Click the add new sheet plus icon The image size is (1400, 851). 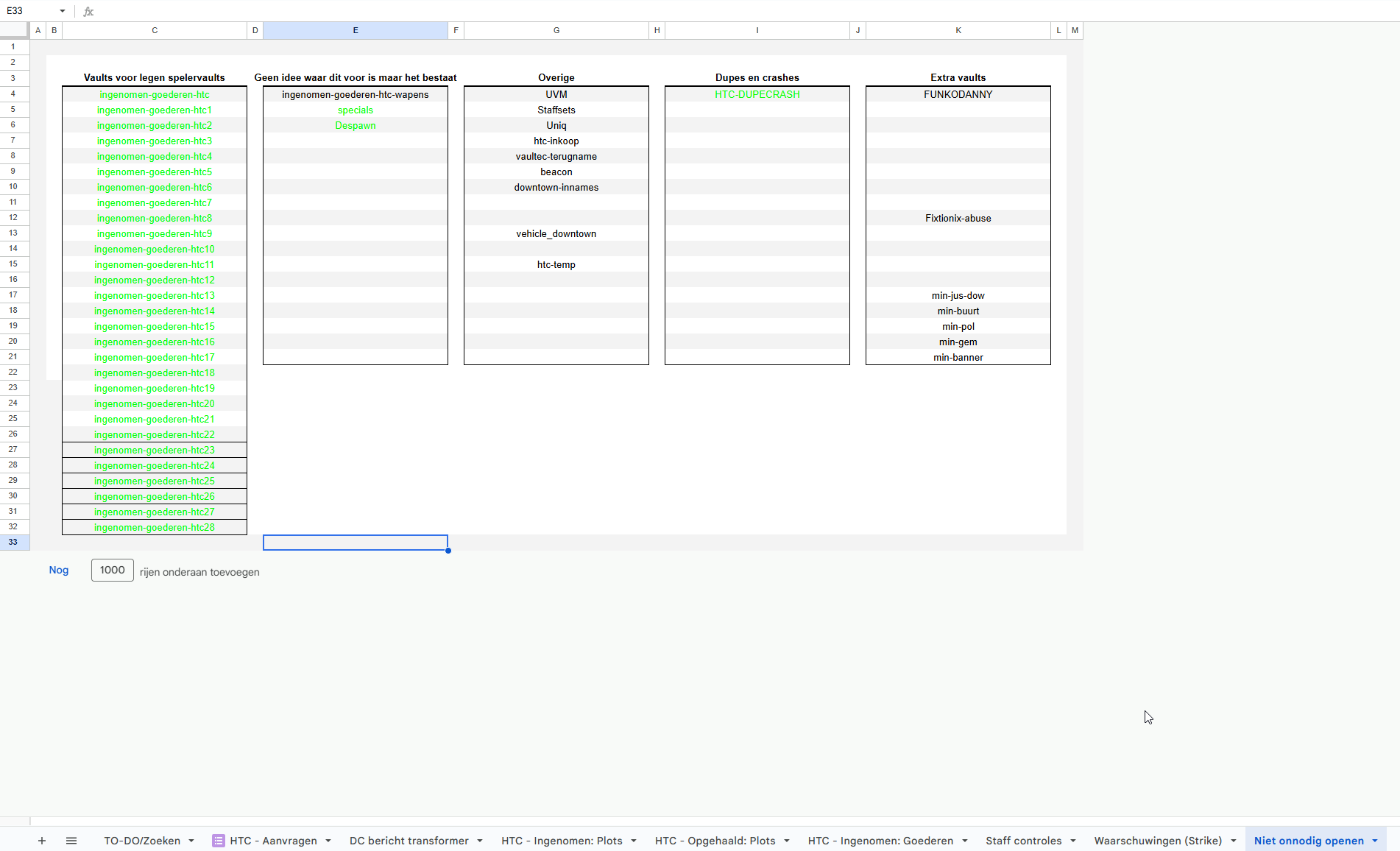pos(42,841)
